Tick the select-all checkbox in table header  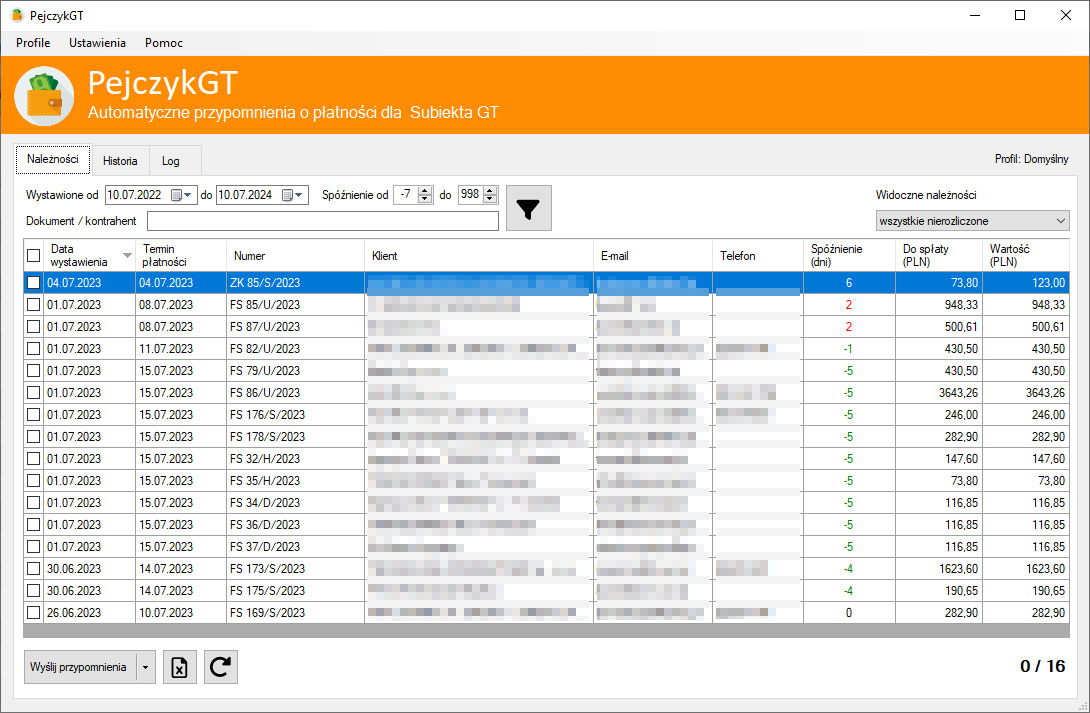(x=33, y=256)
